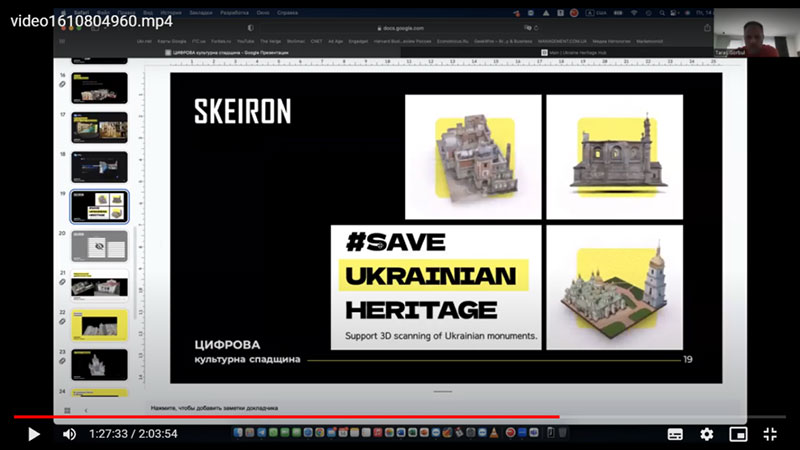Play the video
This screenshot has height=450, width=800.
(x=34, y=434)
